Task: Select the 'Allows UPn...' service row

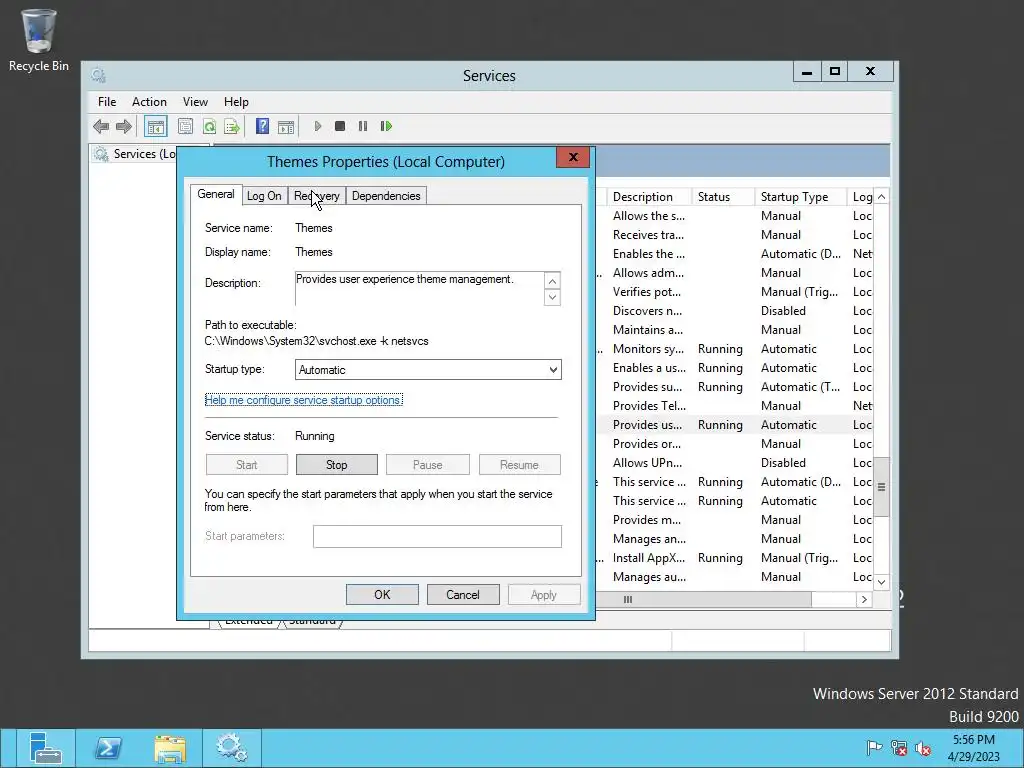Action: click(x=735, y=463)
